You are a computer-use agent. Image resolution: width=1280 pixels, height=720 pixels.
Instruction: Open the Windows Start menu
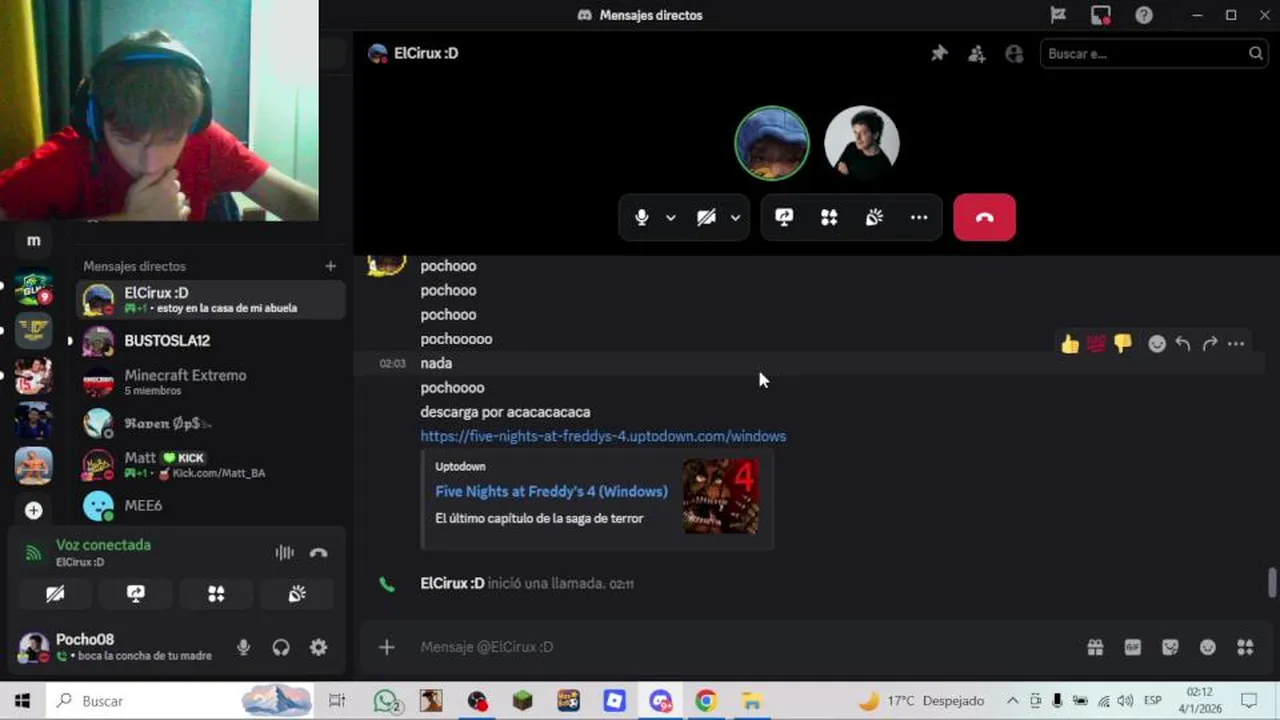(x=22, y=701)
